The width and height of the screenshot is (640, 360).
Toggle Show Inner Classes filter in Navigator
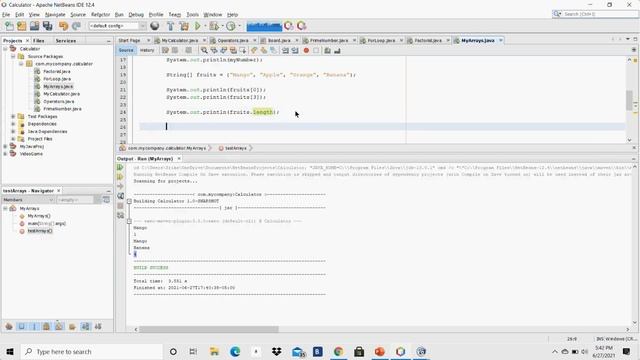(x=59, y=327)
